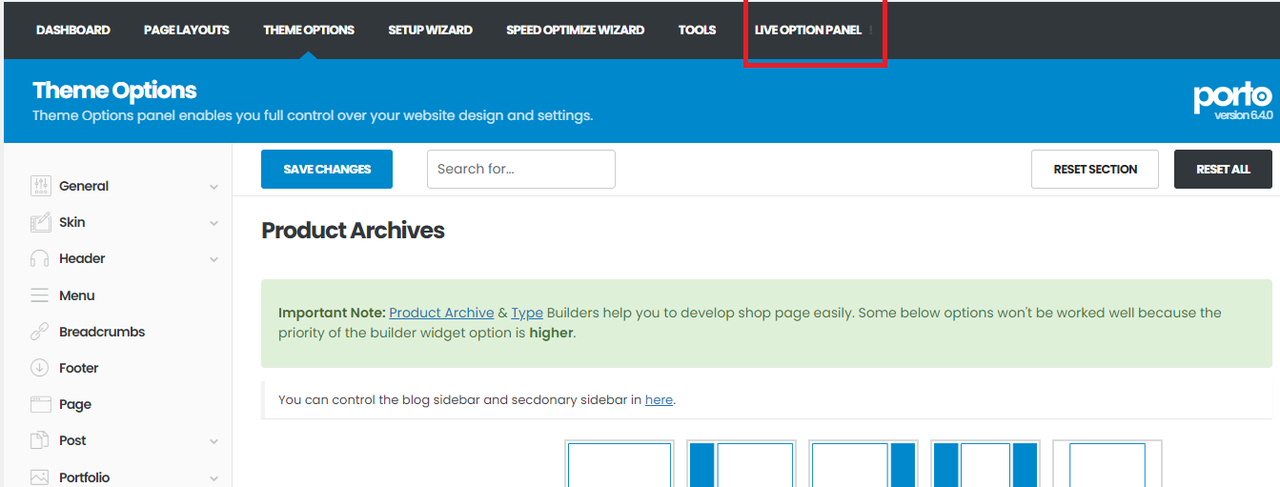Viewport: 1280px width, 487px height.
Task: Expand the Post section chevron
Action: tap(214, 441)
